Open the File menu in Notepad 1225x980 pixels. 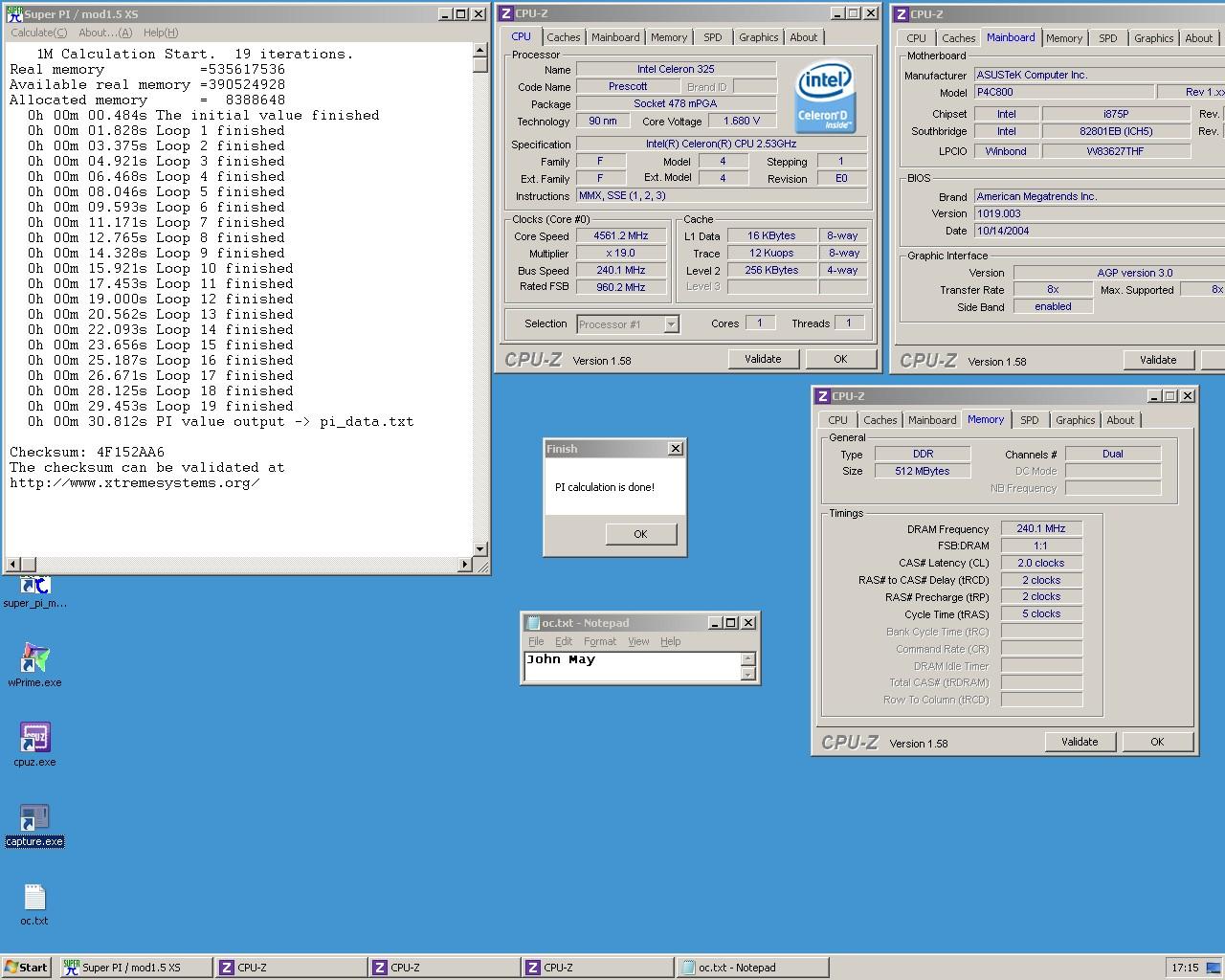[536, 641]
